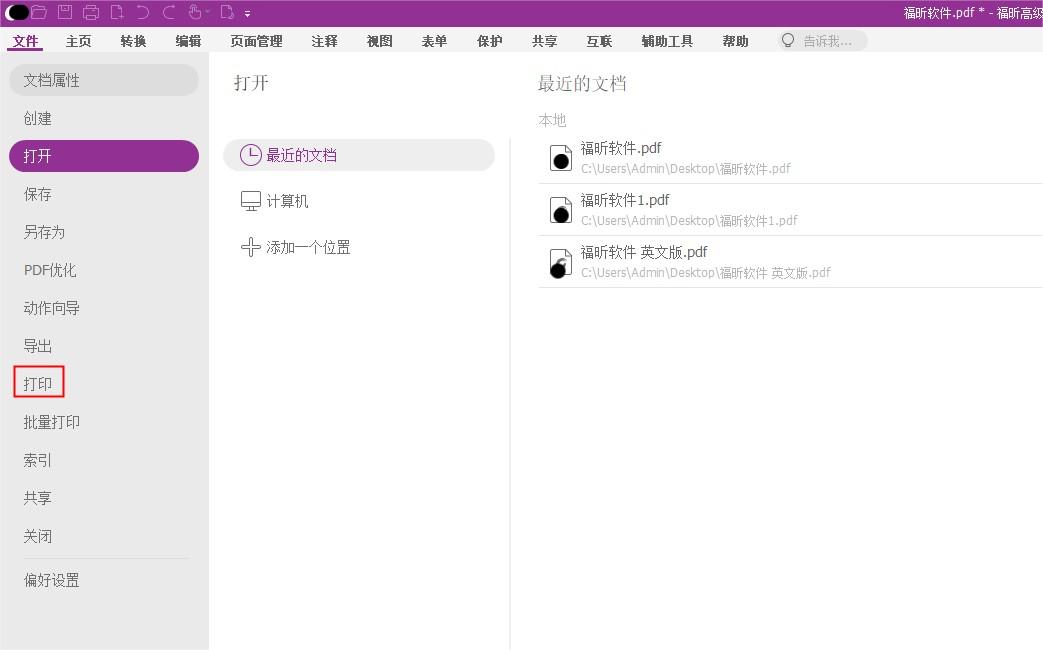Viewport: 1043px width, 650px height.
Task: Switch to the 主页 ribbon tab
Action: coord(78,41)
